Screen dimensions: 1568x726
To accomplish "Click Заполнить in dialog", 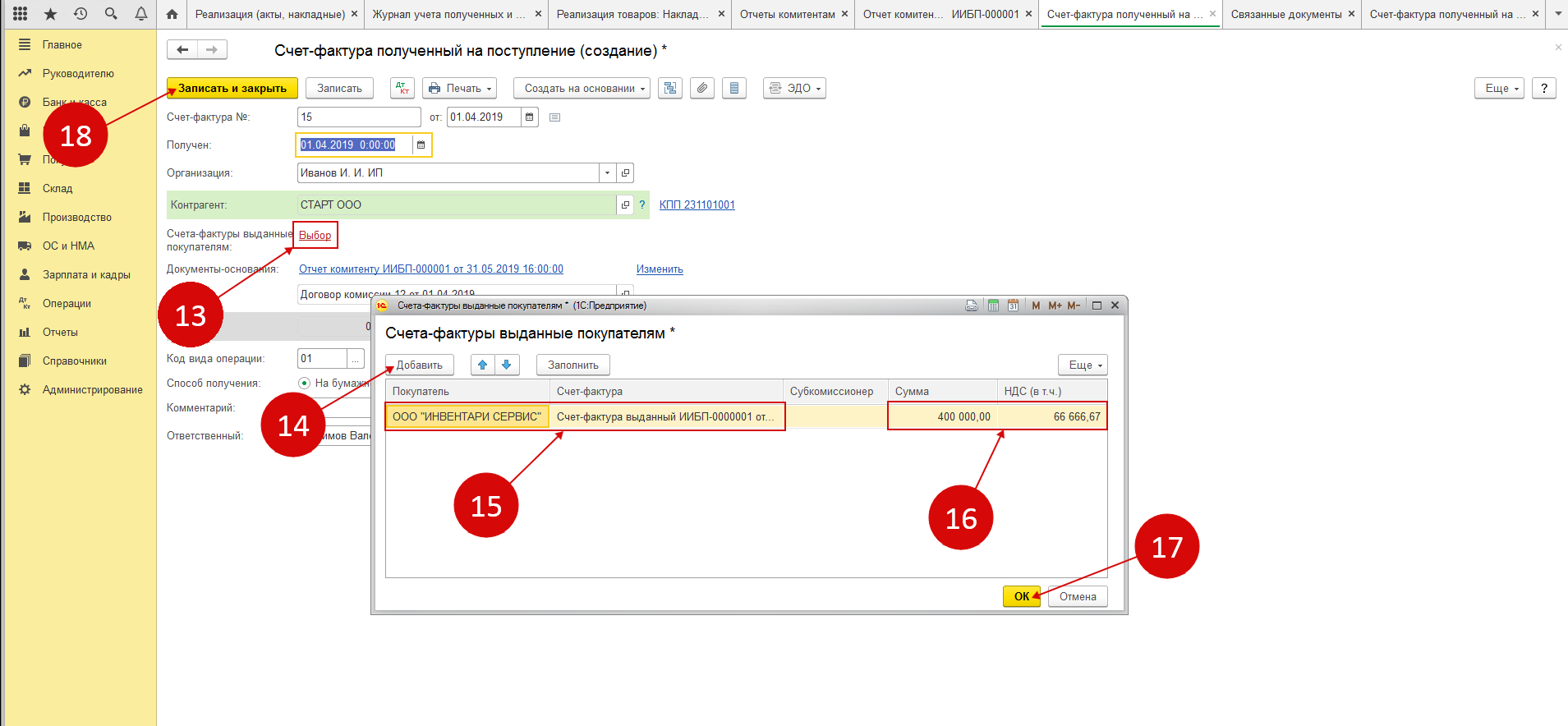I will pos(573,365).
